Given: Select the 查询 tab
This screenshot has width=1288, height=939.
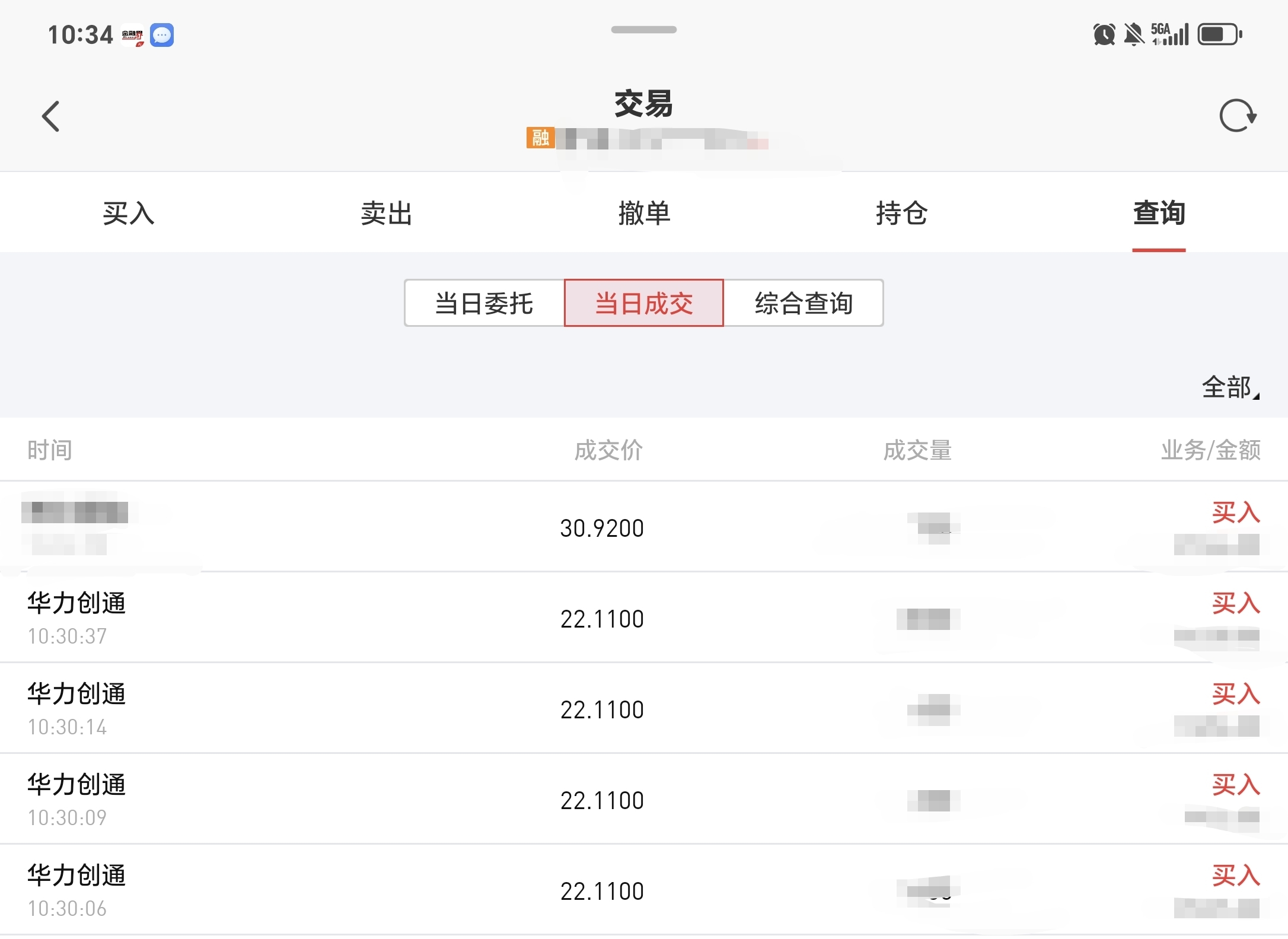Looking at the screenshot, I should (x=1159, y=213).
